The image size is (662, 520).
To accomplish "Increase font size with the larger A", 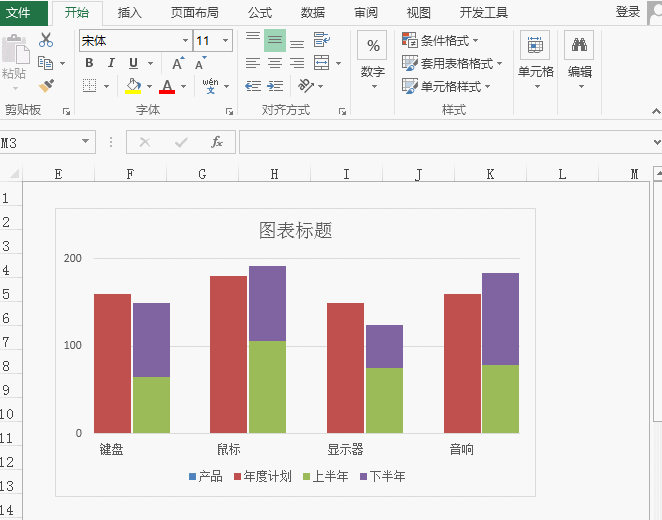I will pyautogui.click(x=178, y=63).
